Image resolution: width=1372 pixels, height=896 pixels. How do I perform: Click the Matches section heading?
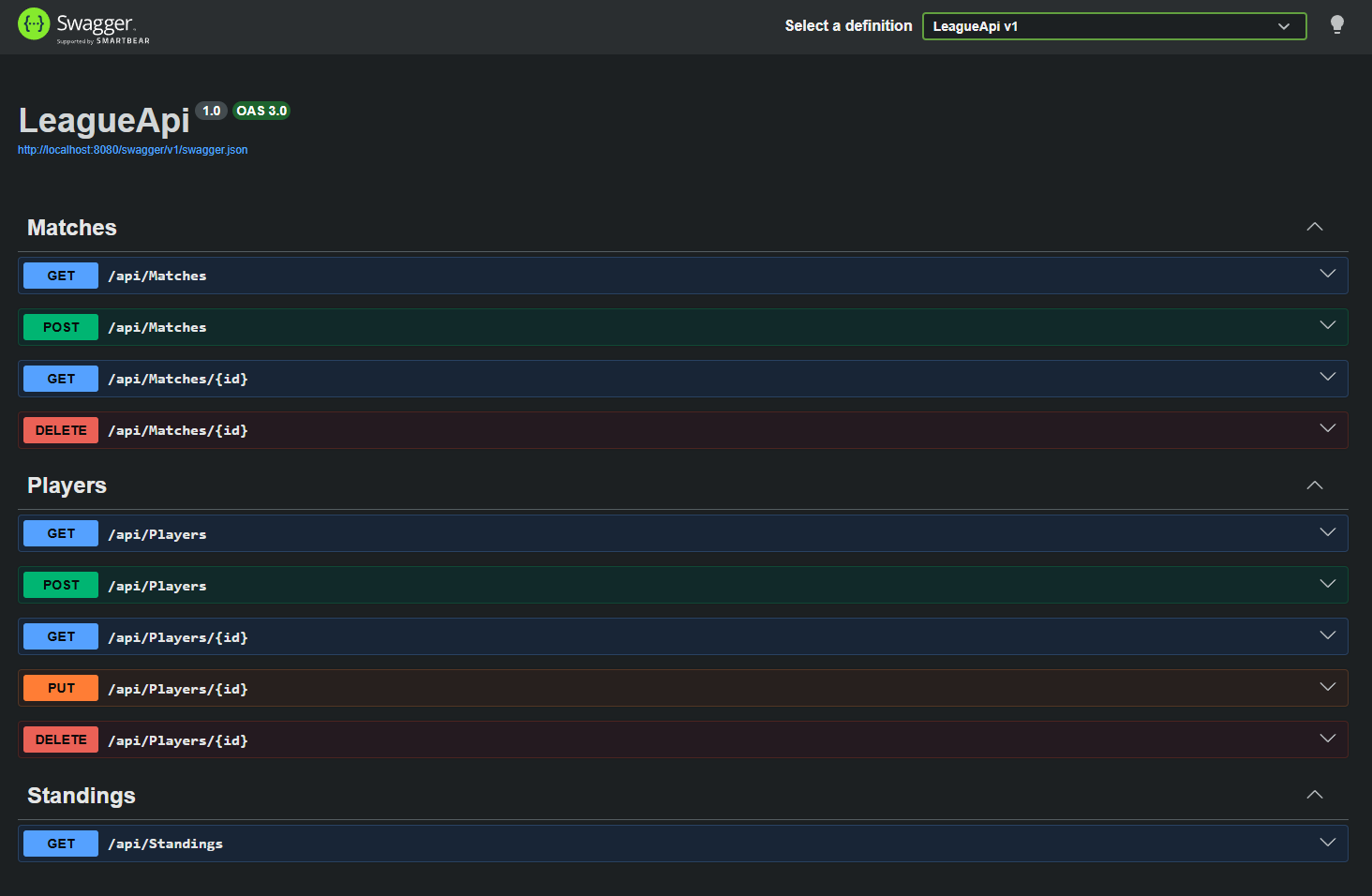coord(72,228)
